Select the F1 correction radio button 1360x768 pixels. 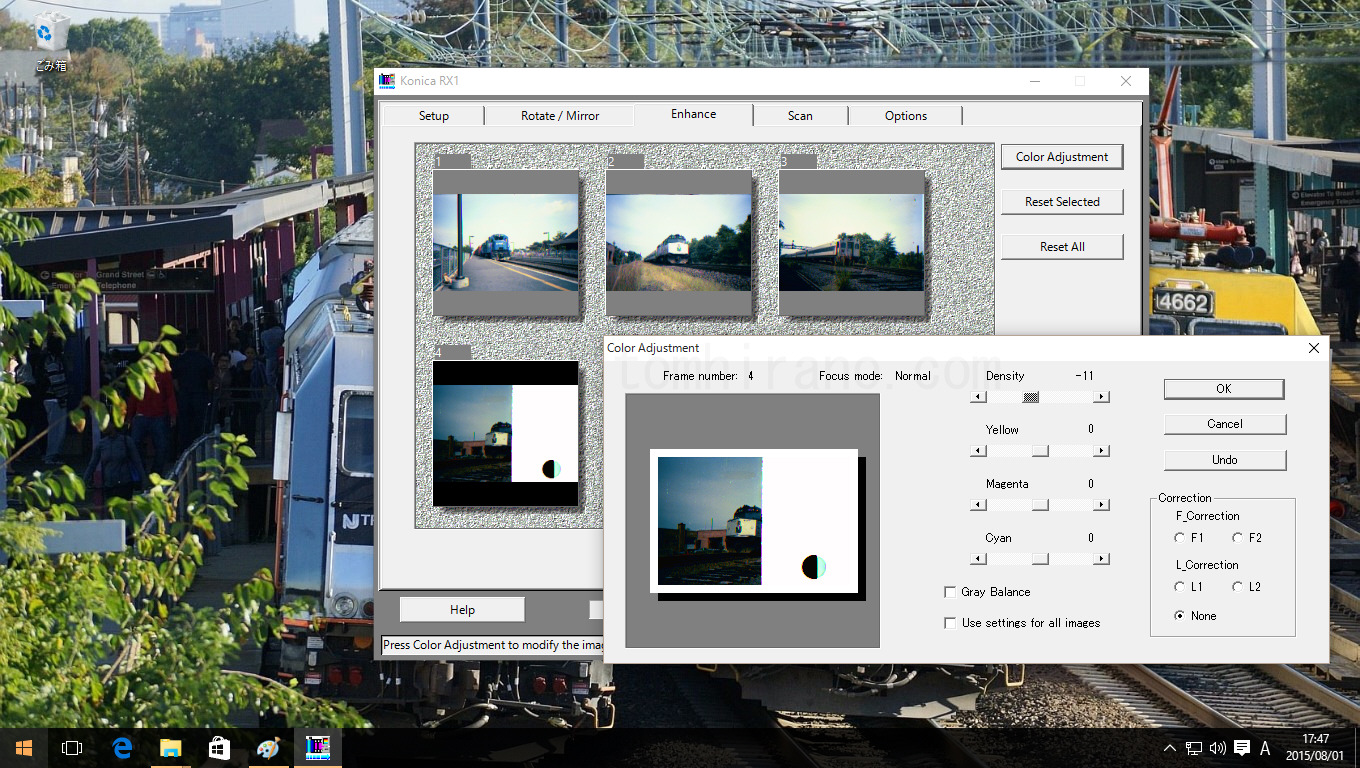point(1180,538)
